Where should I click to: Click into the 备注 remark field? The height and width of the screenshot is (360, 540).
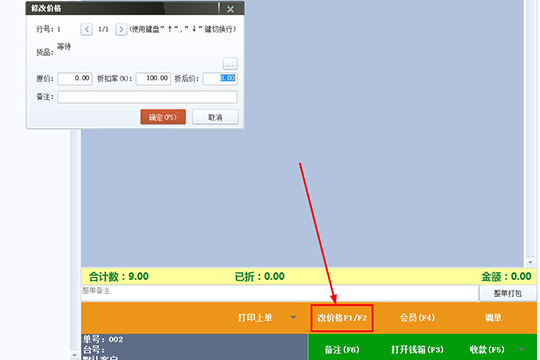pyautogui.click(x=147, y=97)
